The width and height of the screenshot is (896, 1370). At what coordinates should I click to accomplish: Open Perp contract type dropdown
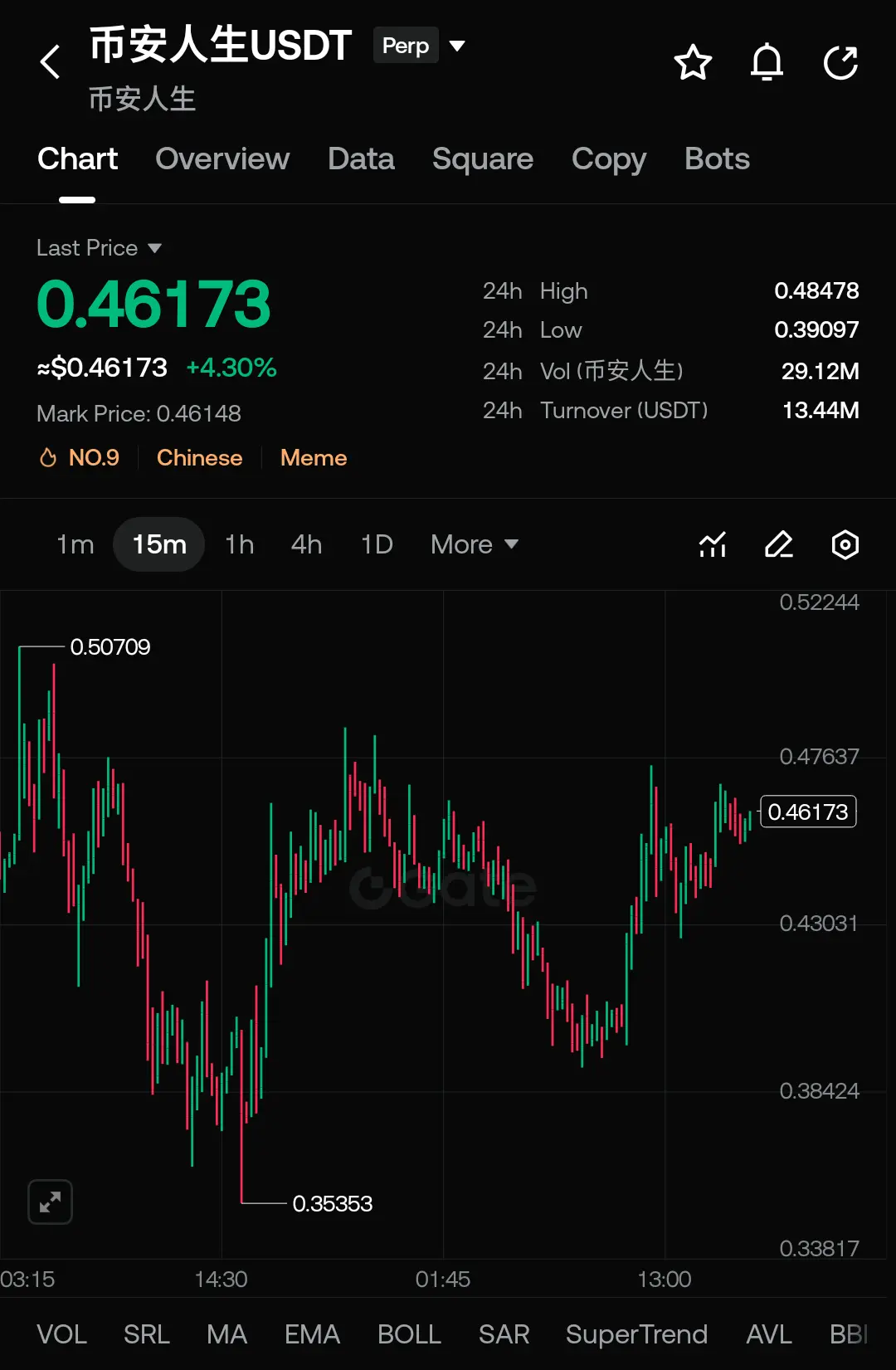tap(419, 46)
